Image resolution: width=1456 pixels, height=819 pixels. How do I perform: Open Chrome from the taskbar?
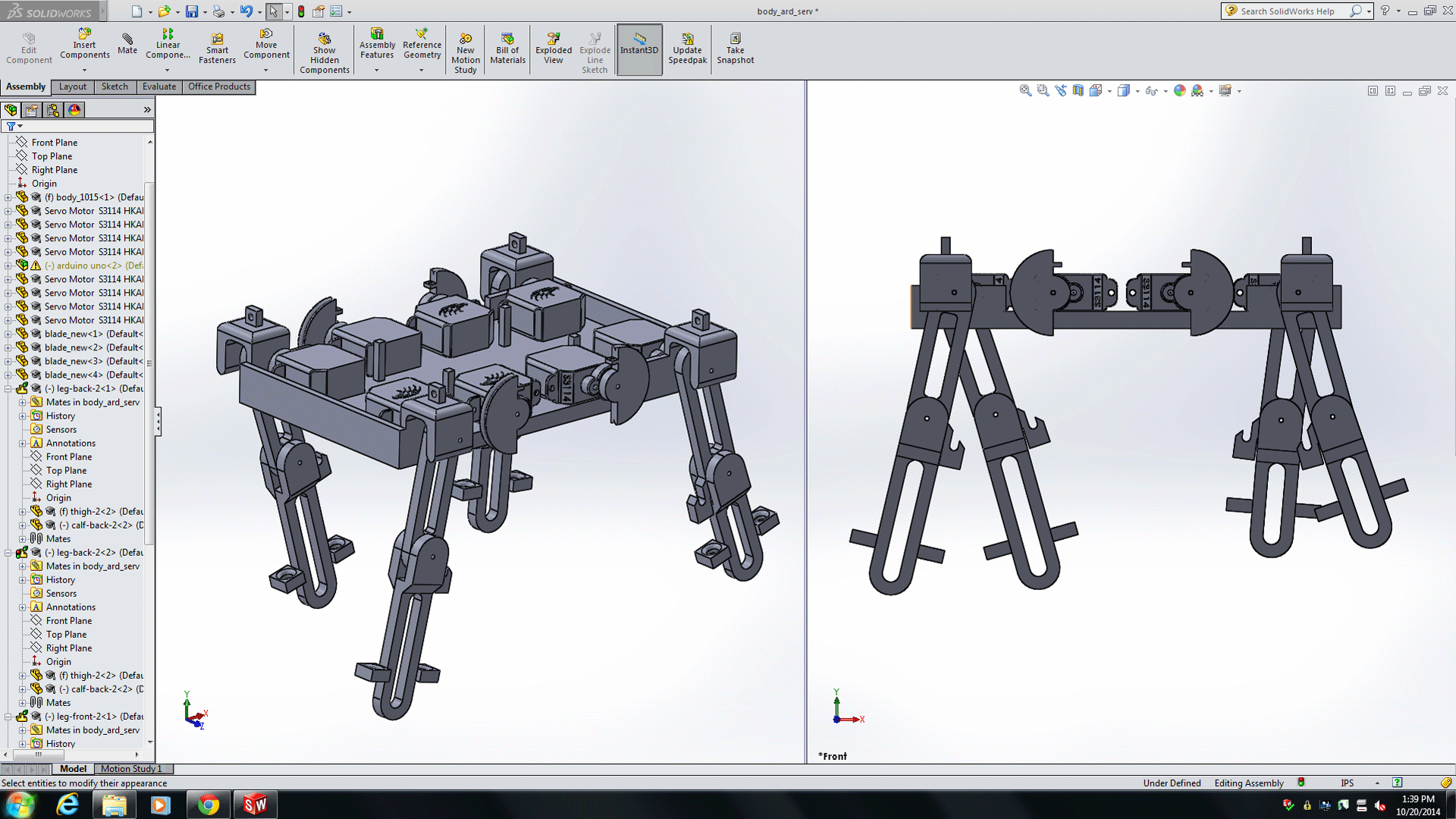[208, 805]
